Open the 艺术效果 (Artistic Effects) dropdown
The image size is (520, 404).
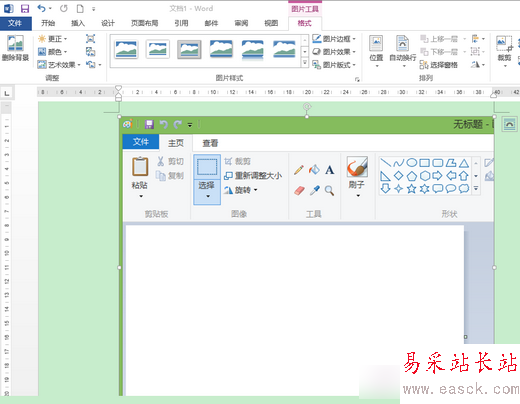(59, 65)
